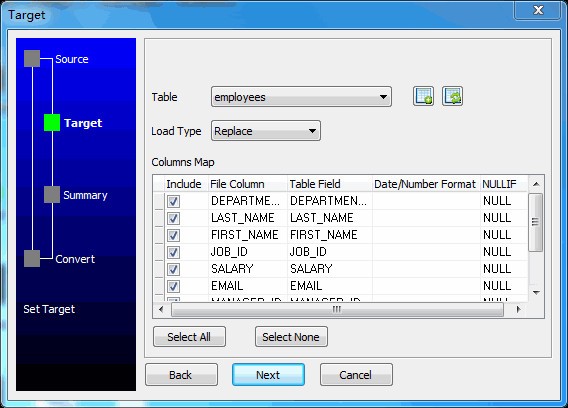Uncheck Include for the EMAIL row
This screenshot has height=408, width=568.
(x=173, y=286)
